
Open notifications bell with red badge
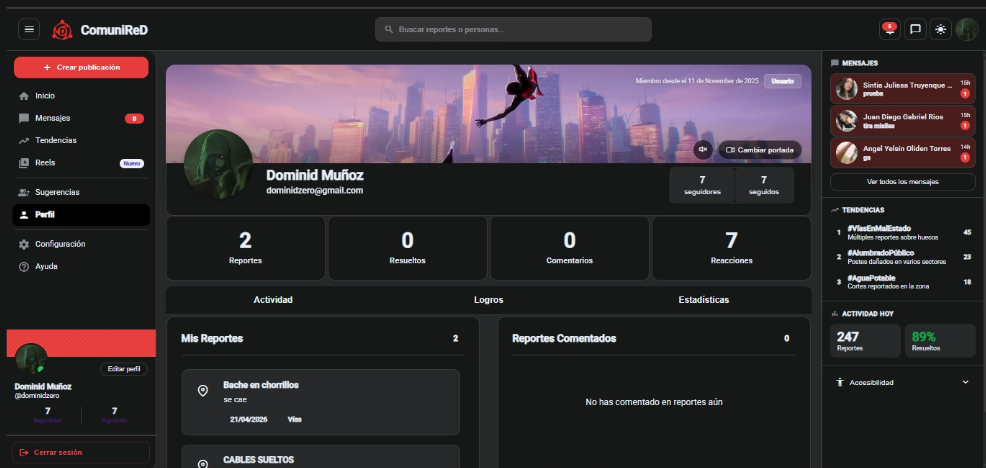(889, 29)
